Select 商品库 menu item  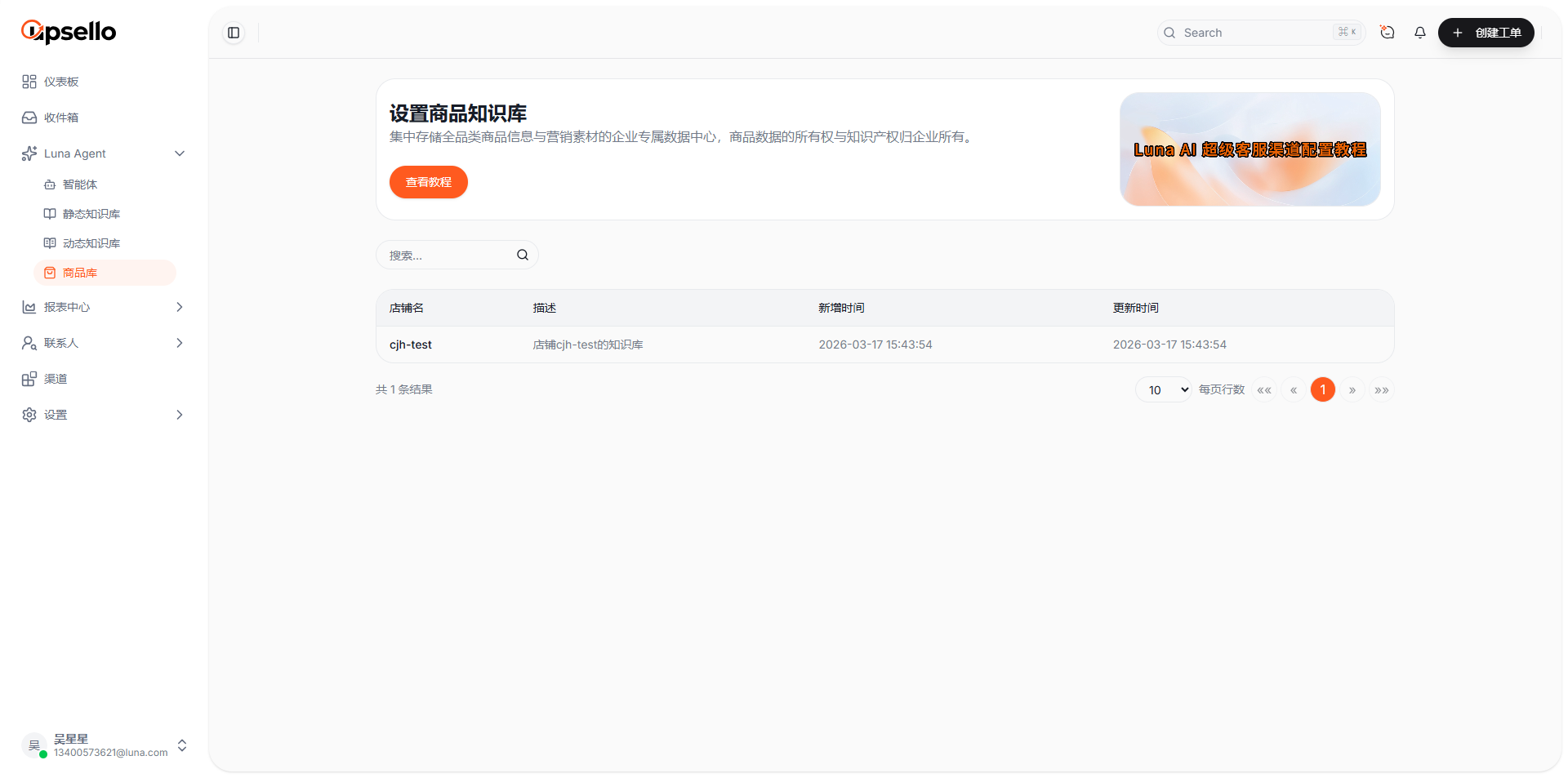pyautogui.click(x=105, y=273)
